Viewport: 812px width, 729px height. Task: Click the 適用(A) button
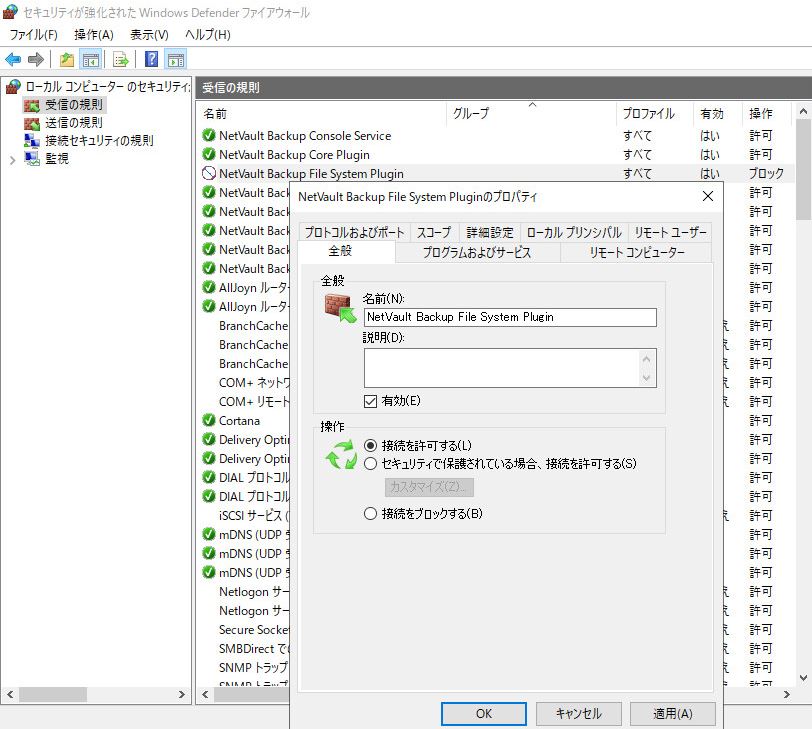[x=673, y=714]
